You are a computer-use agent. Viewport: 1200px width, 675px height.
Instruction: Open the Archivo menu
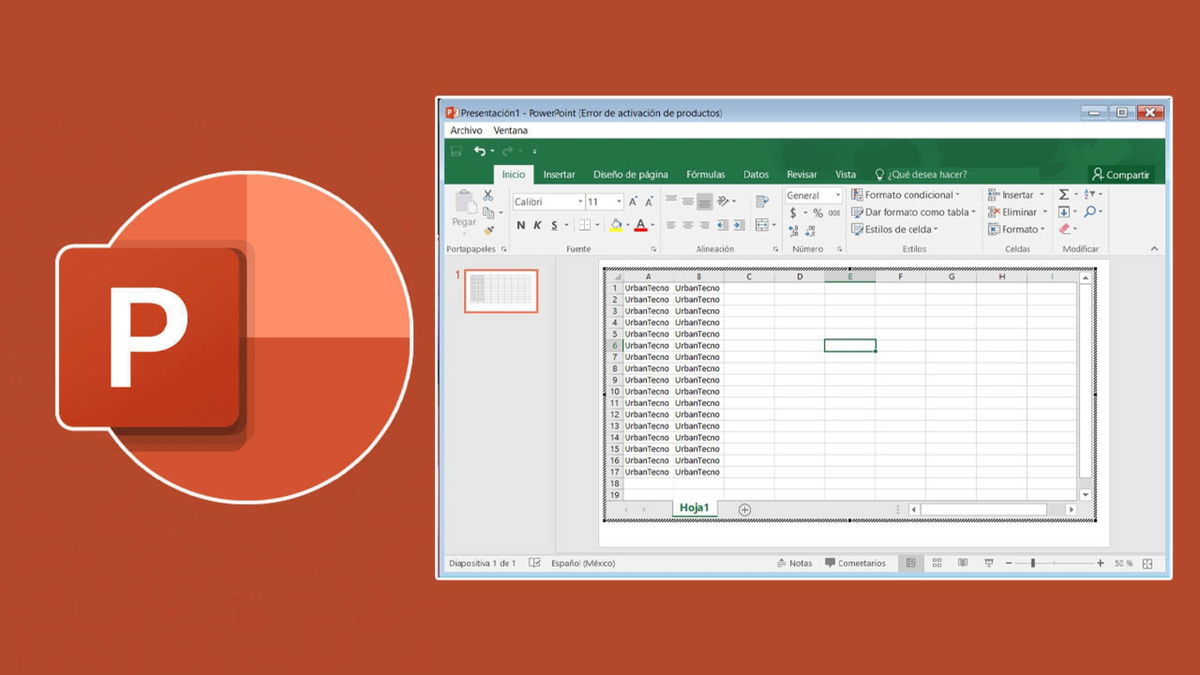(x=465, y=130)
